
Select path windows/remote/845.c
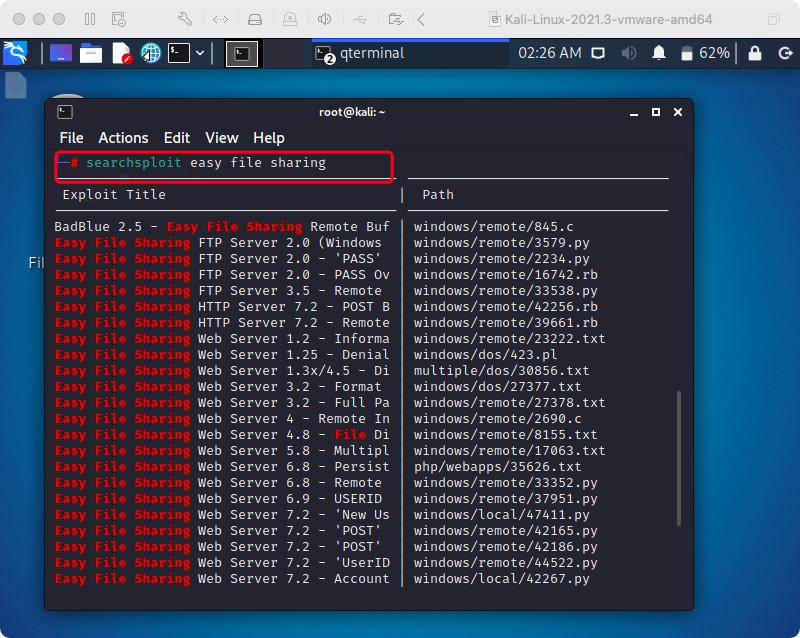click(x=493, y=227)
